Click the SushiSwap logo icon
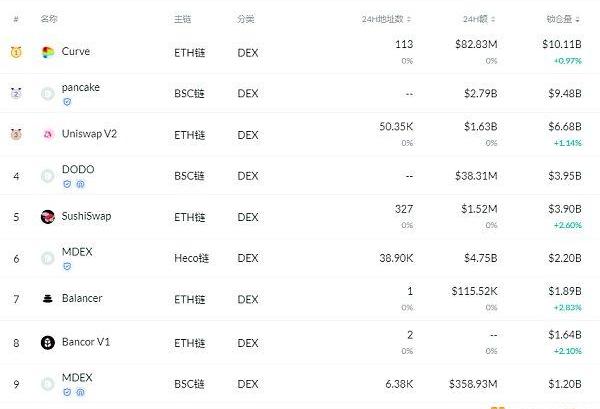This screenshot has height=409, width=600. (48, 217)
